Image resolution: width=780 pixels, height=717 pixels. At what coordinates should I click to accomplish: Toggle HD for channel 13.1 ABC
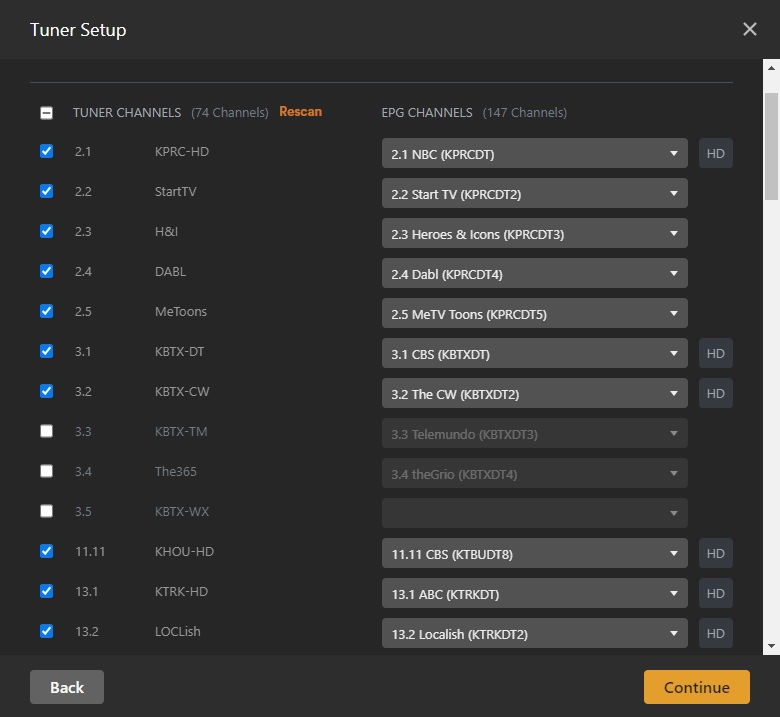tap(715, 593)
